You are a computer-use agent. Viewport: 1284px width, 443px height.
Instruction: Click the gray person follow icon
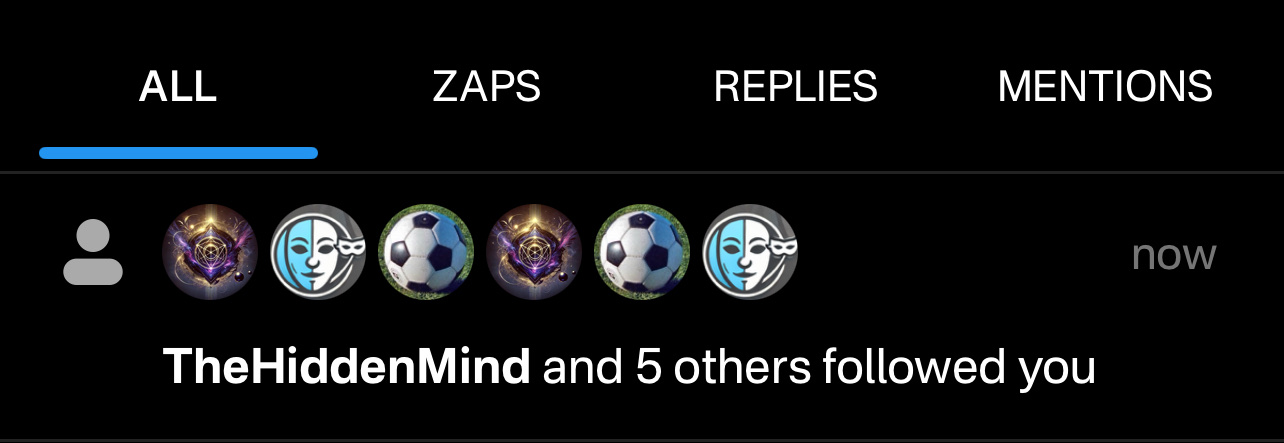93,254
